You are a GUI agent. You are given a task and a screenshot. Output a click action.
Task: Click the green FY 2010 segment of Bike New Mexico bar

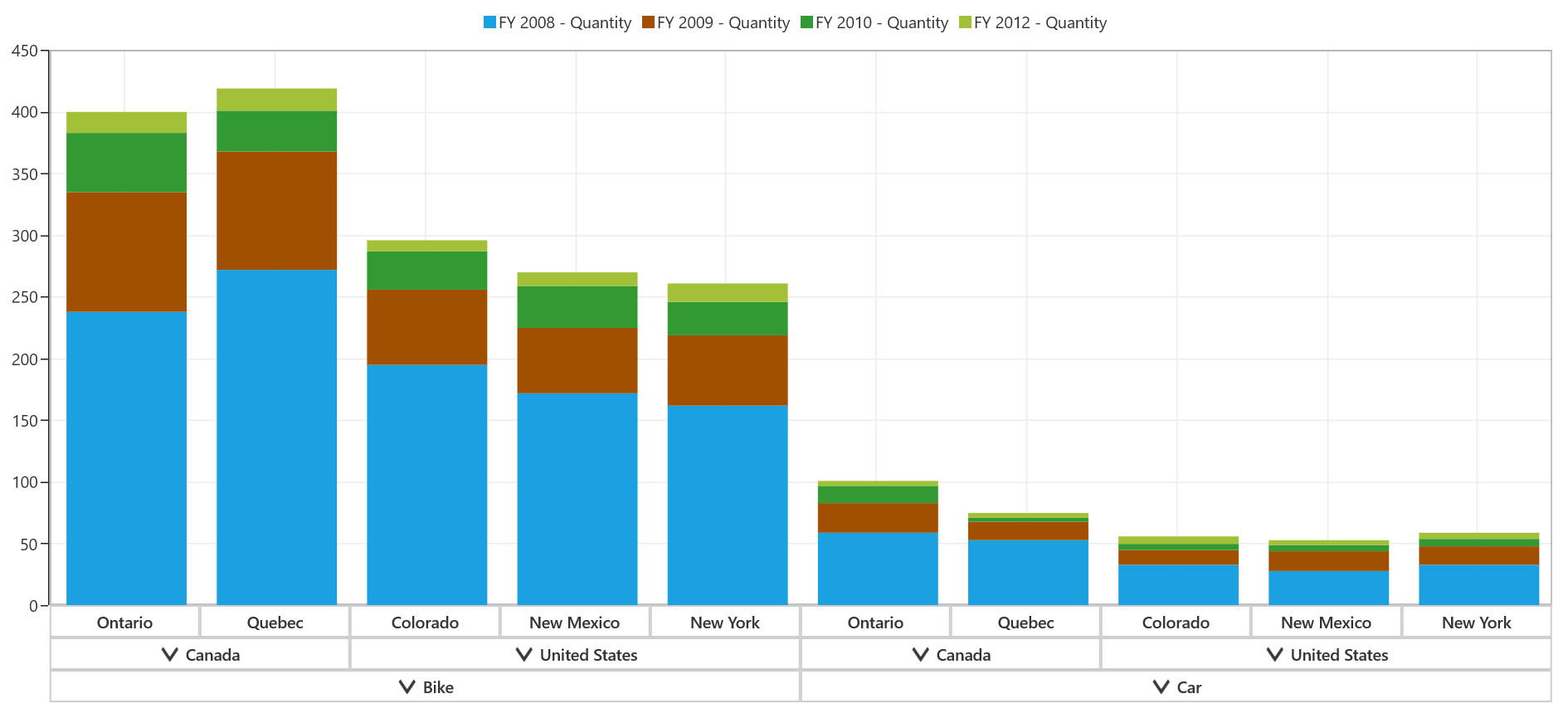pyautogui.click(x=577, y=307)
